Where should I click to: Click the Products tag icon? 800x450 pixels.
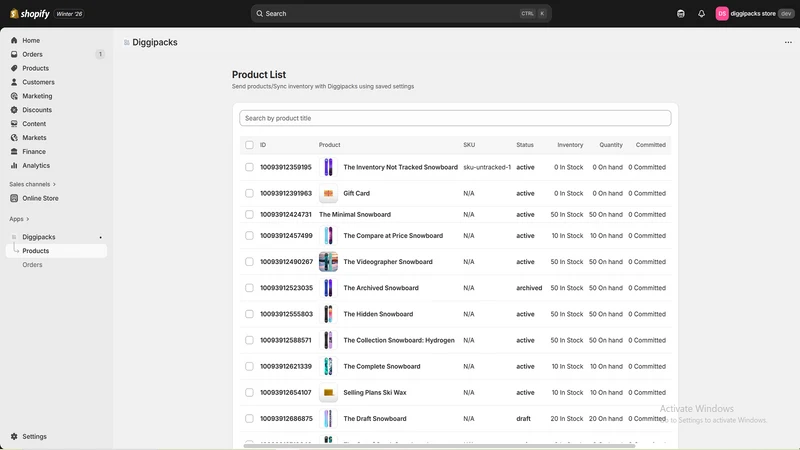[x=14, y=68]
